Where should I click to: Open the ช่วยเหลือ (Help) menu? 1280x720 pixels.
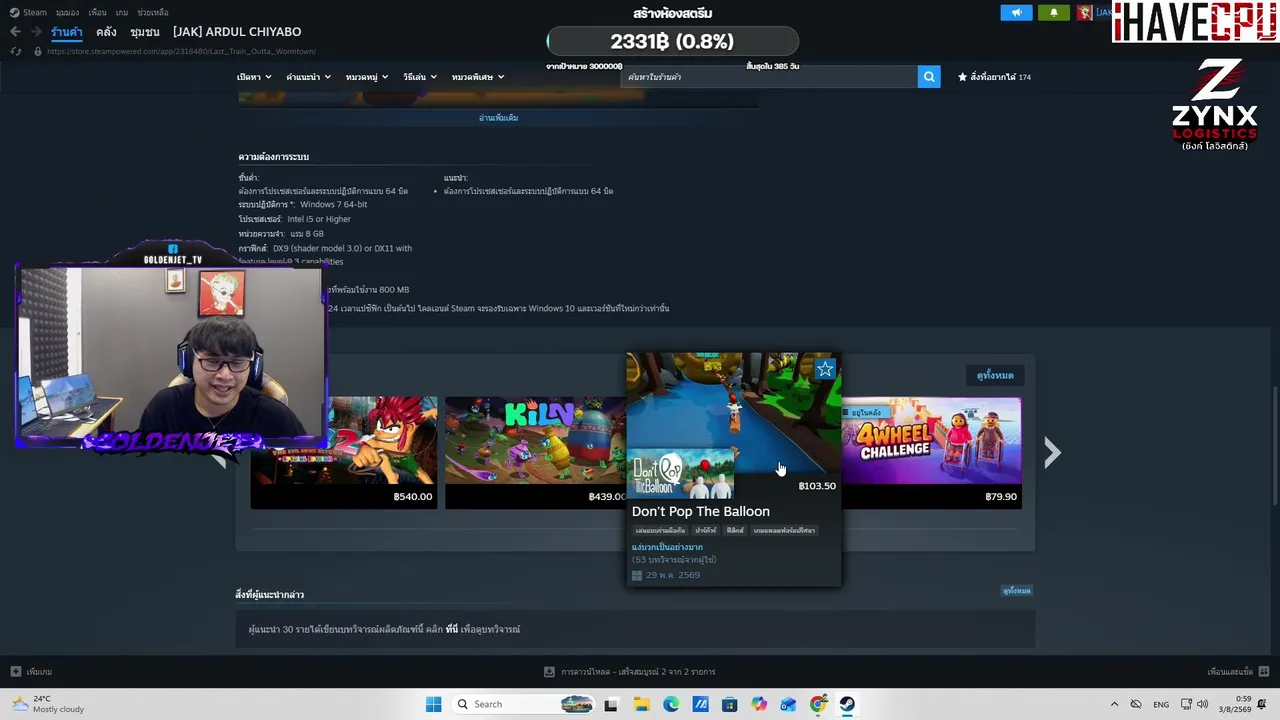pos(153,12)
